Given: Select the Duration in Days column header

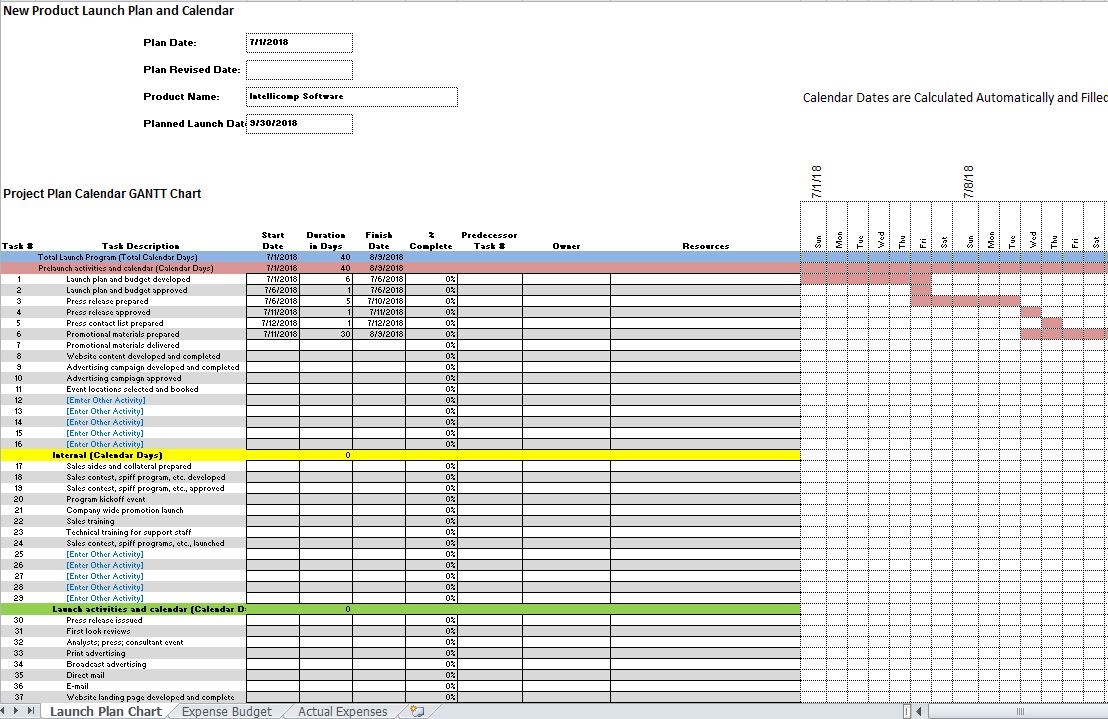Looking at the screenshot, I should click(x=326, y=240).
